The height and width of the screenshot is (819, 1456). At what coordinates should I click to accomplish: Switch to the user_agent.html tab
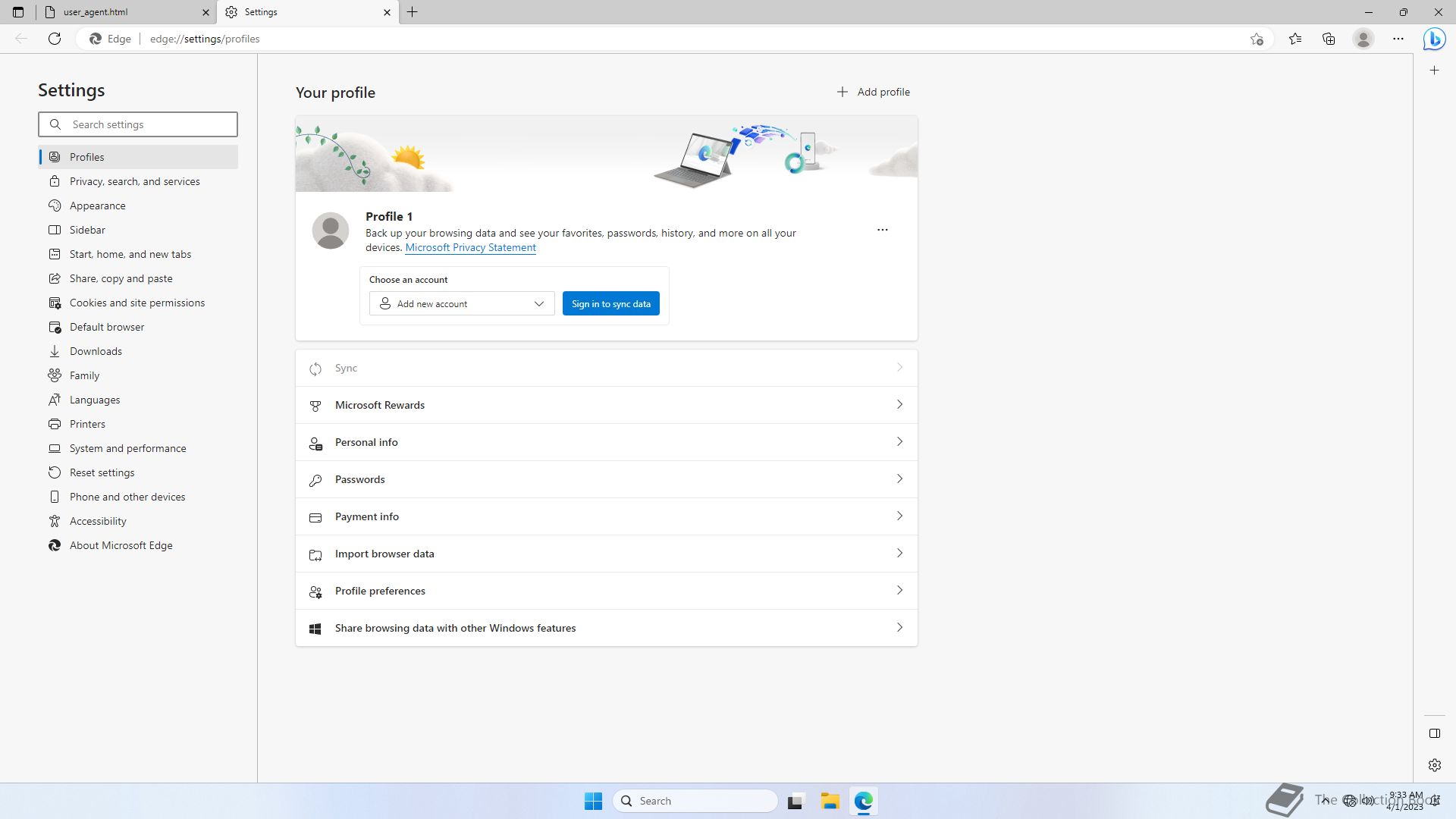126,12
